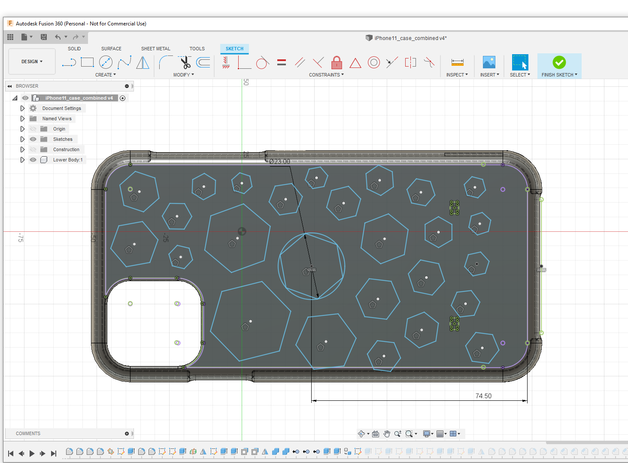Select the Offset tool
The width and height of the screenshot is (628, 472).
203,62
